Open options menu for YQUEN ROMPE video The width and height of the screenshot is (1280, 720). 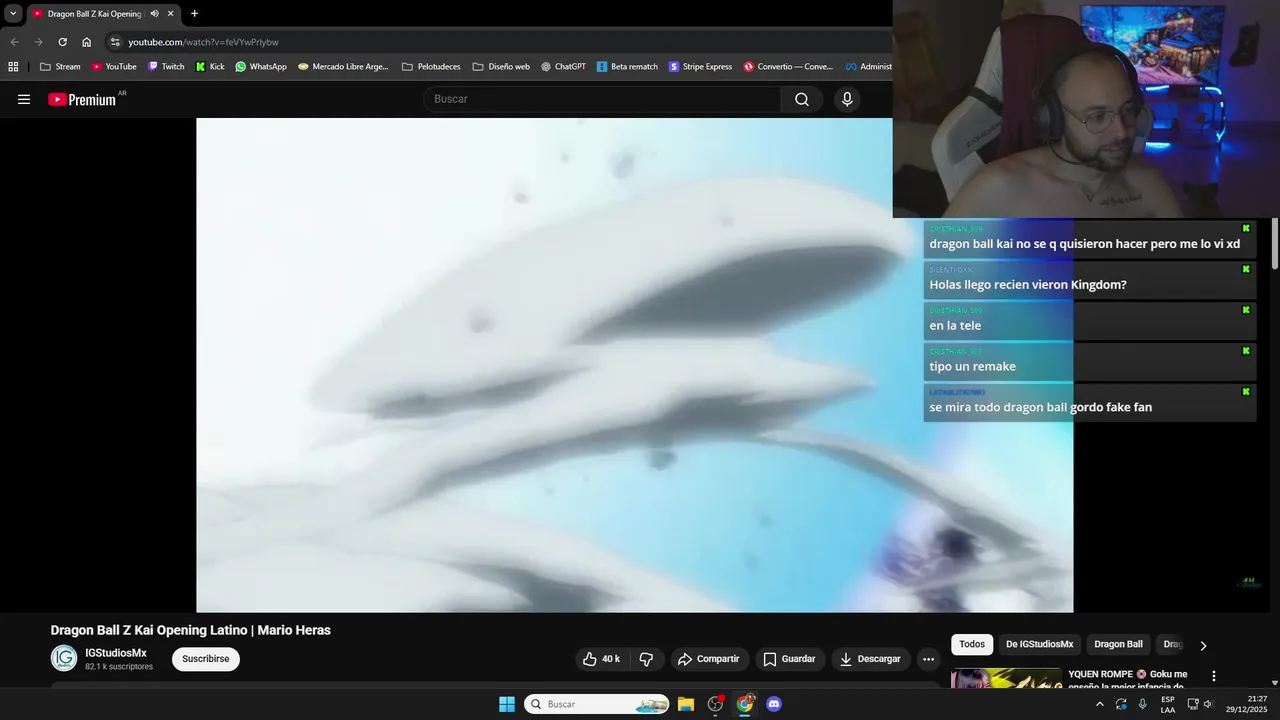1214,677
